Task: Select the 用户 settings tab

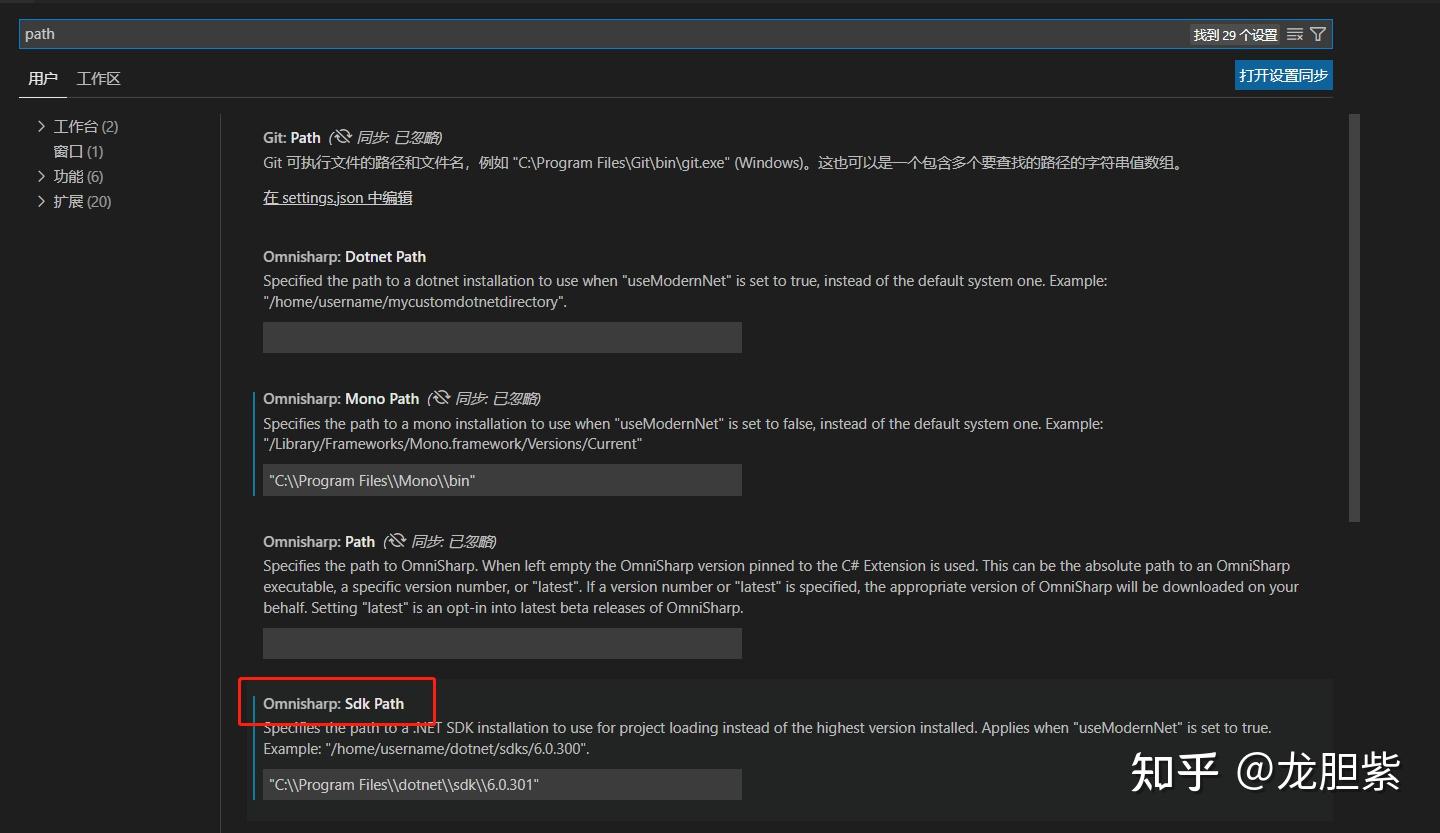Action: (43, 78)
